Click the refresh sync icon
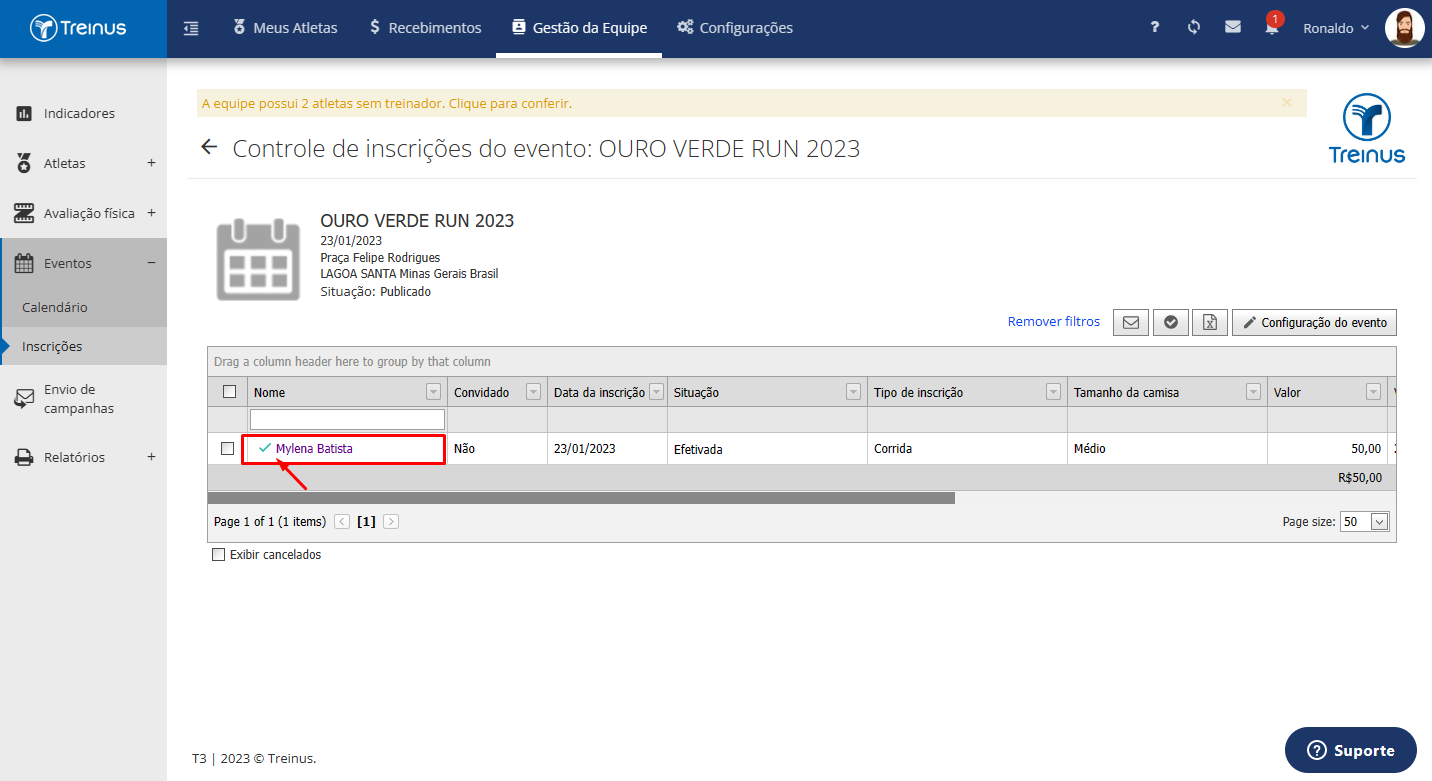This screenshot has width=1432, height=781. [1194, 28]
